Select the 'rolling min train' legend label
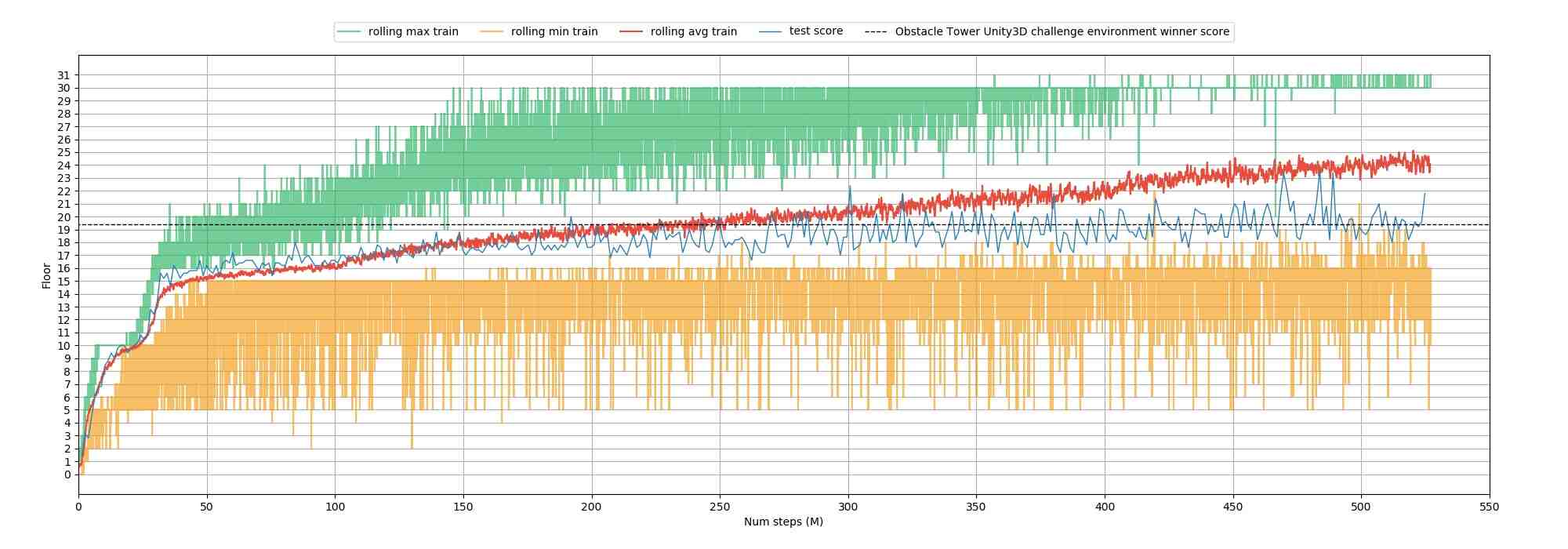Viewport: 1568px width, 549px height. pos(554,32)
